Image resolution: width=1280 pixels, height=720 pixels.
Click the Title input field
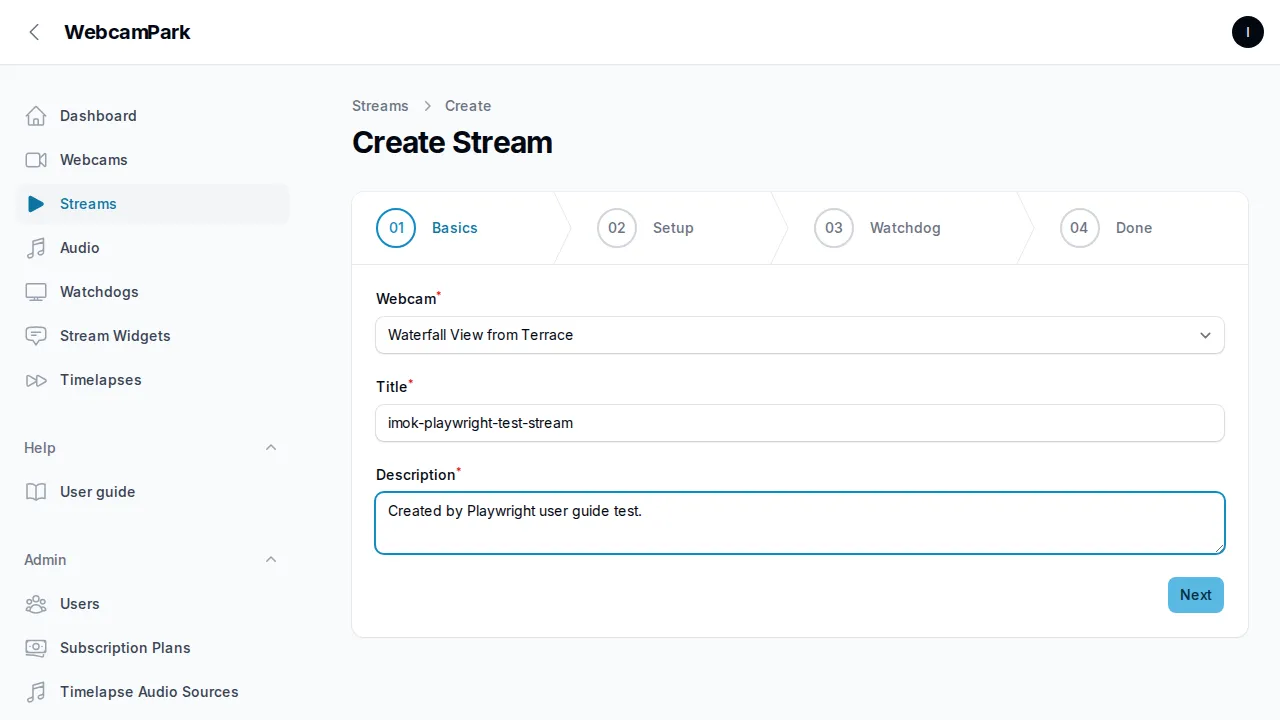(x=800, y=423)
